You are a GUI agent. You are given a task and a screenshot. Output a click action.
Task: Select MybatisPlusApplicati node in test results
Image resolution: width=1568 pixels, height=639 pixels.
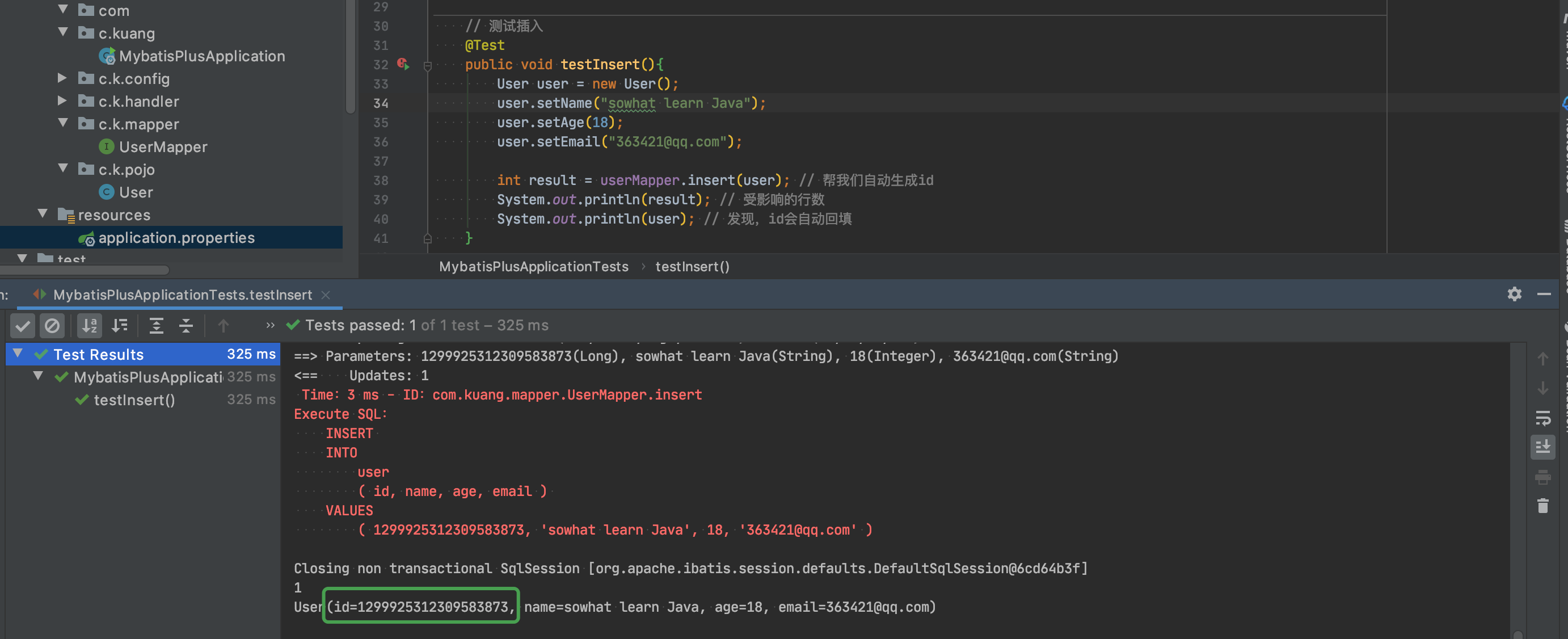[143, 377]
